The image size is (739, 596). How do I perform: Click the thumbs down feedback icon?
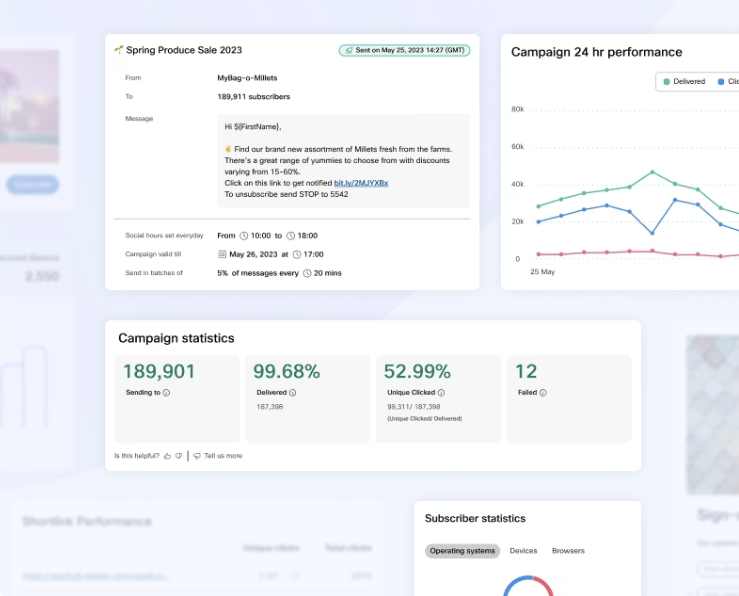pyautogui.click(x=179, y=456)
